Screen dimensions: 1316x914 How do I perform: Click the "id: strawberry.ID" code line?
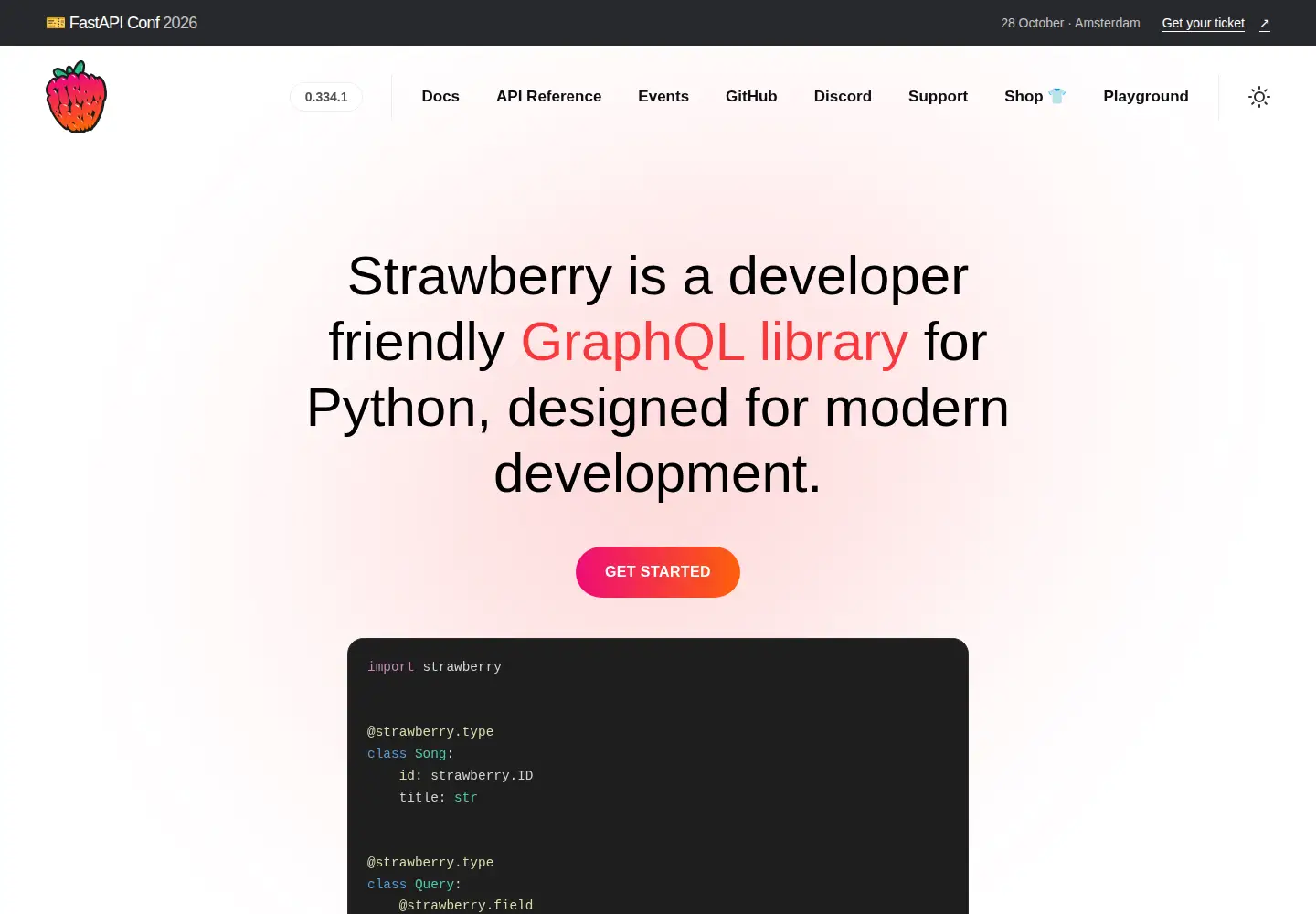point(466,776)
